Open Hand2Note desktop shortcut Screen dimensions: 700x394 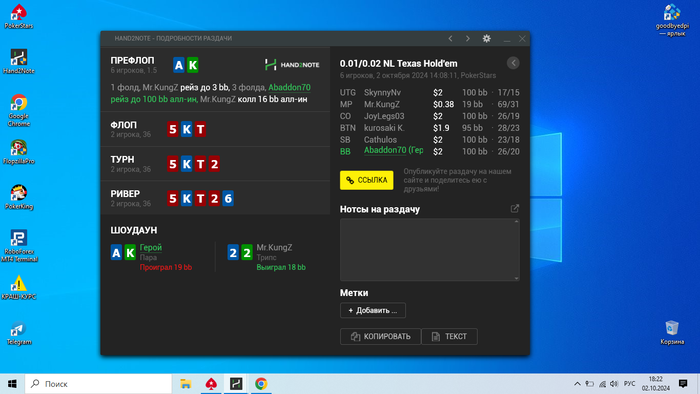click(x=19, y=61)
